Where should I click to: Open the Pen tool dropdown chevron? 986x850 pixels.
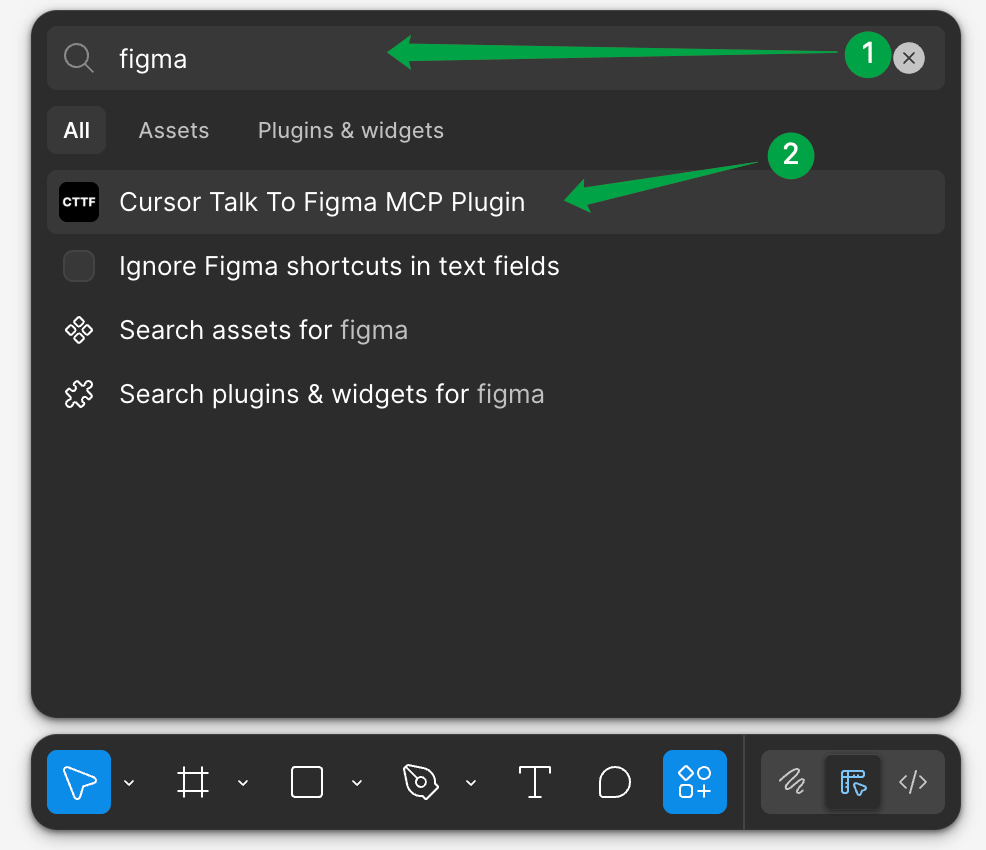coord(471,783)
